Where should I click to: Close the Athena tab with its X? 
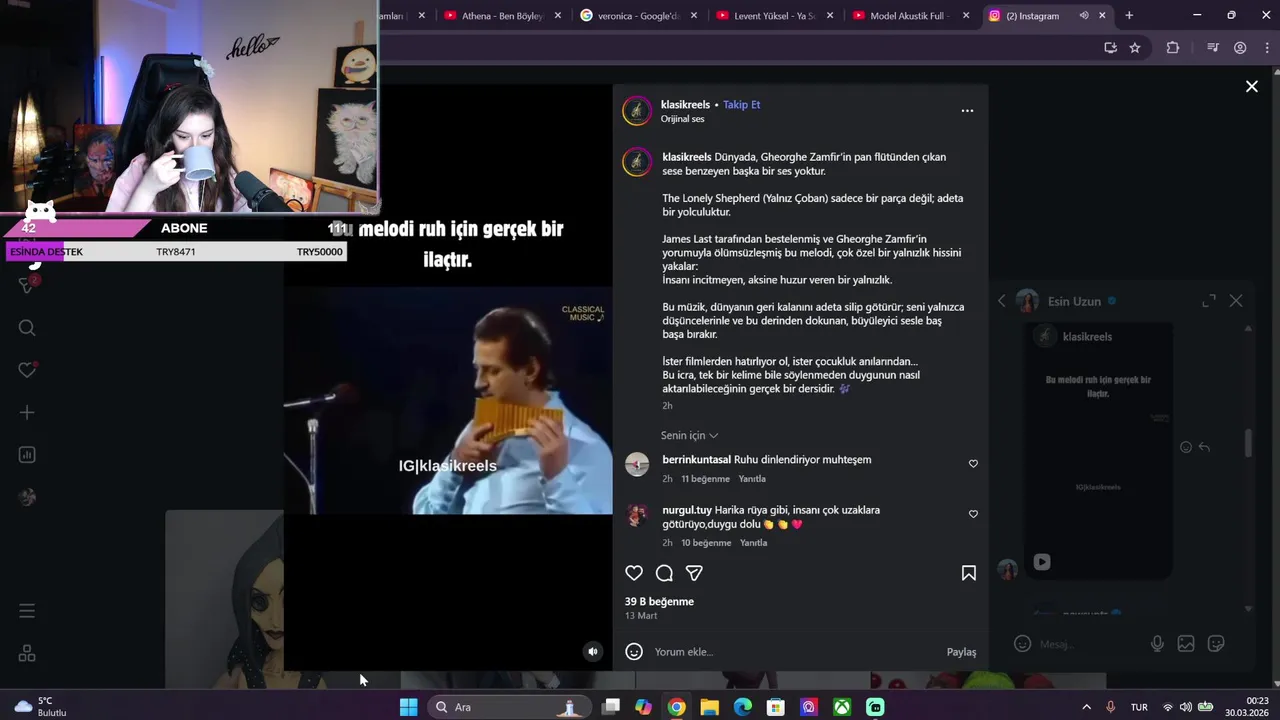point(558,16)
